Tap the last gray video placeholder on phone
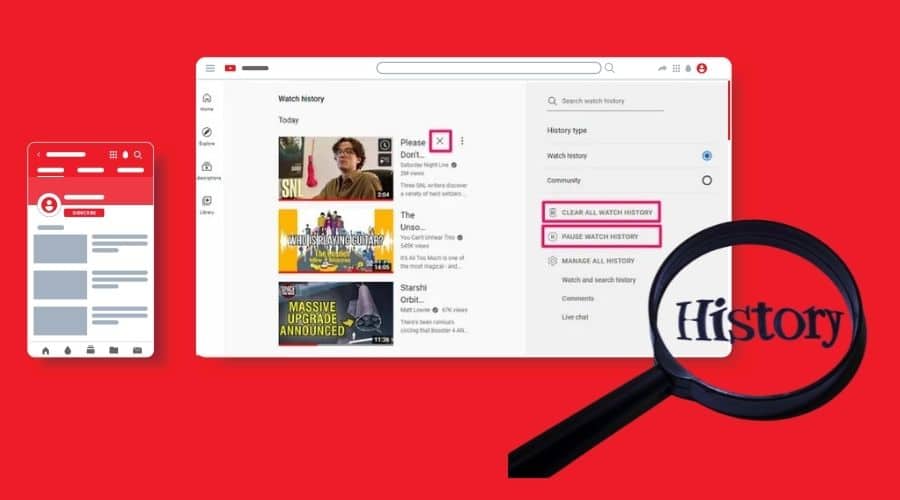 pos(60,320)
